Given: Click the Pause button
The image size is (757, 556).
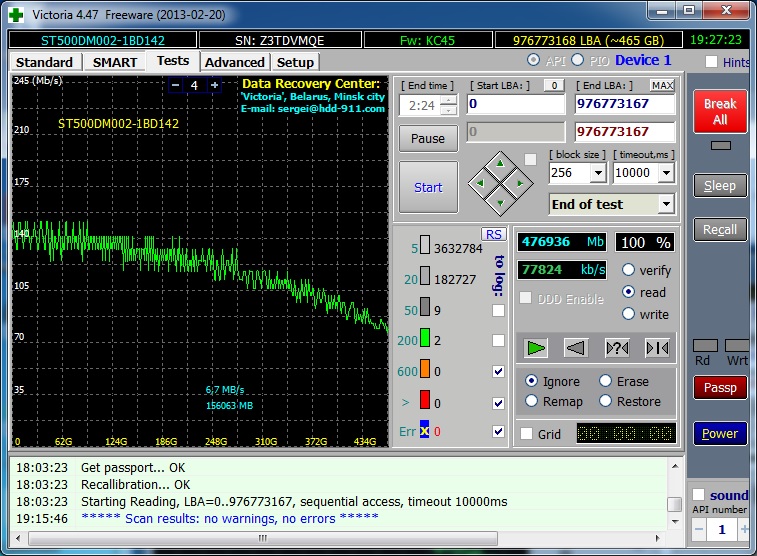Looking at the screenshot, I should pos(428,139).
